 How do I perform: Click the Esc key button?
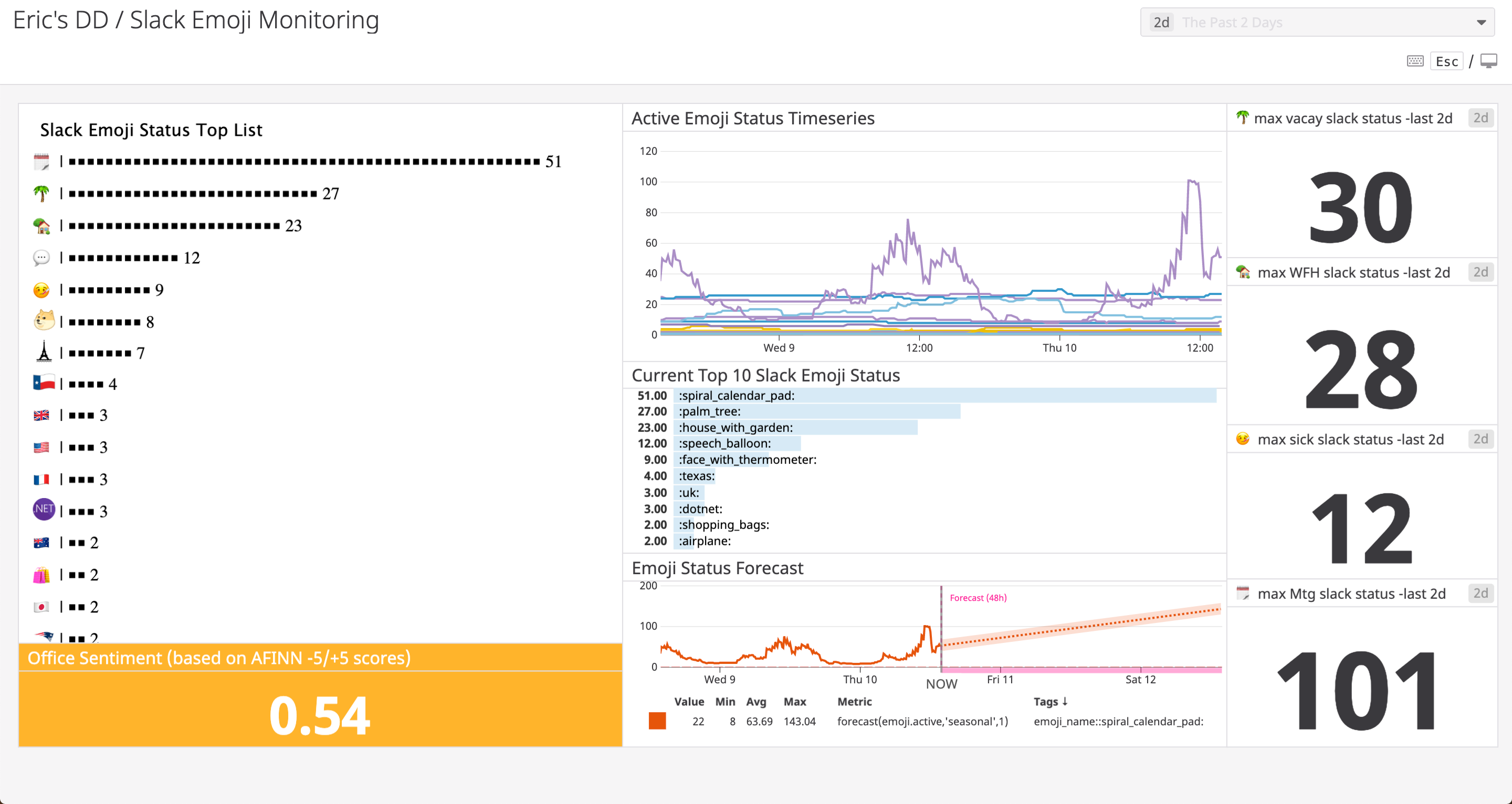[x=1447, y=61]
